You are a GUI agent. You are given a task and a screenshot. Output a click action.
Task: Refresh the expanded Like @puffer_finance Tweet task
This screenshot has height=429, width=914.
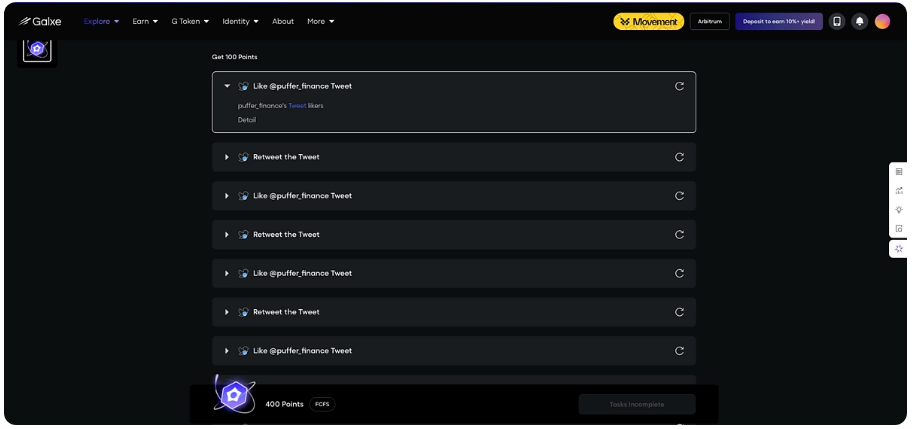[x=679, y=86]
